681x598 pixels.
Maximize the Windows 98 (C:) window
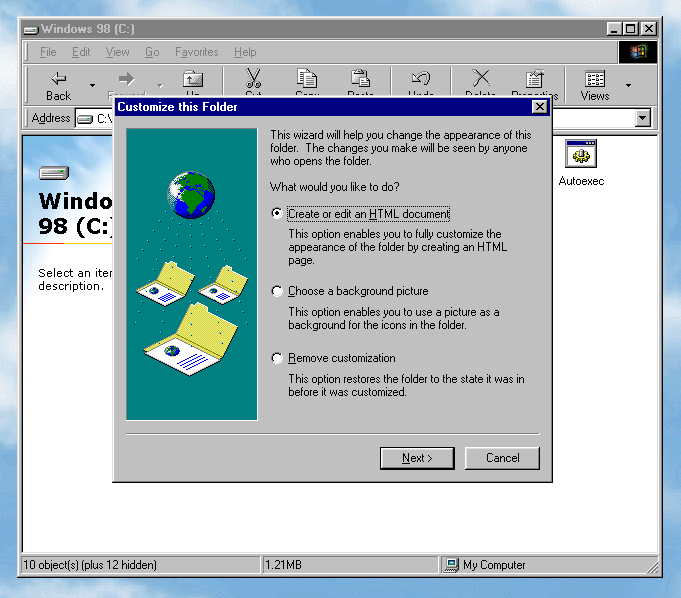(631, 29)
